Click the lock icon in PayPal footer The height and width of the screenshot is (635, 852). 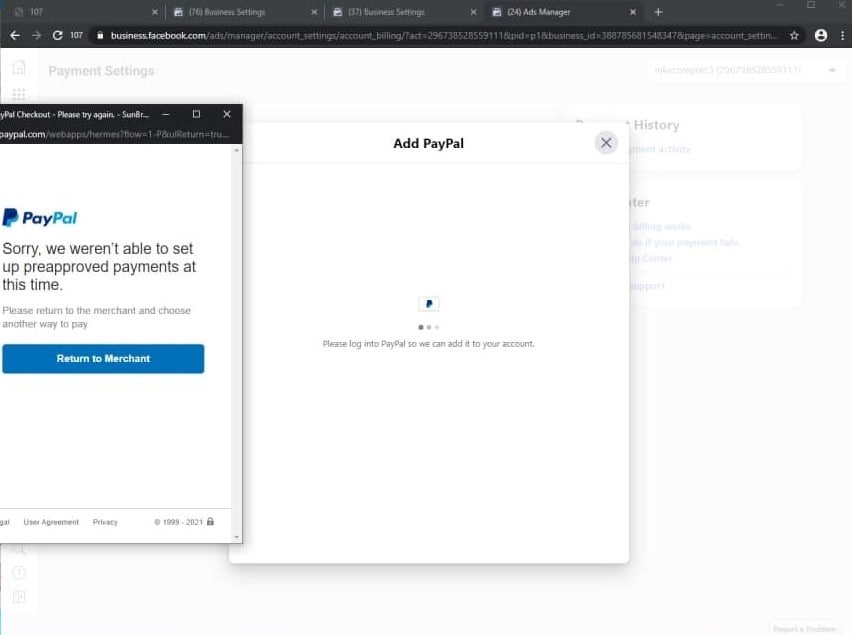tap(210, 521)
